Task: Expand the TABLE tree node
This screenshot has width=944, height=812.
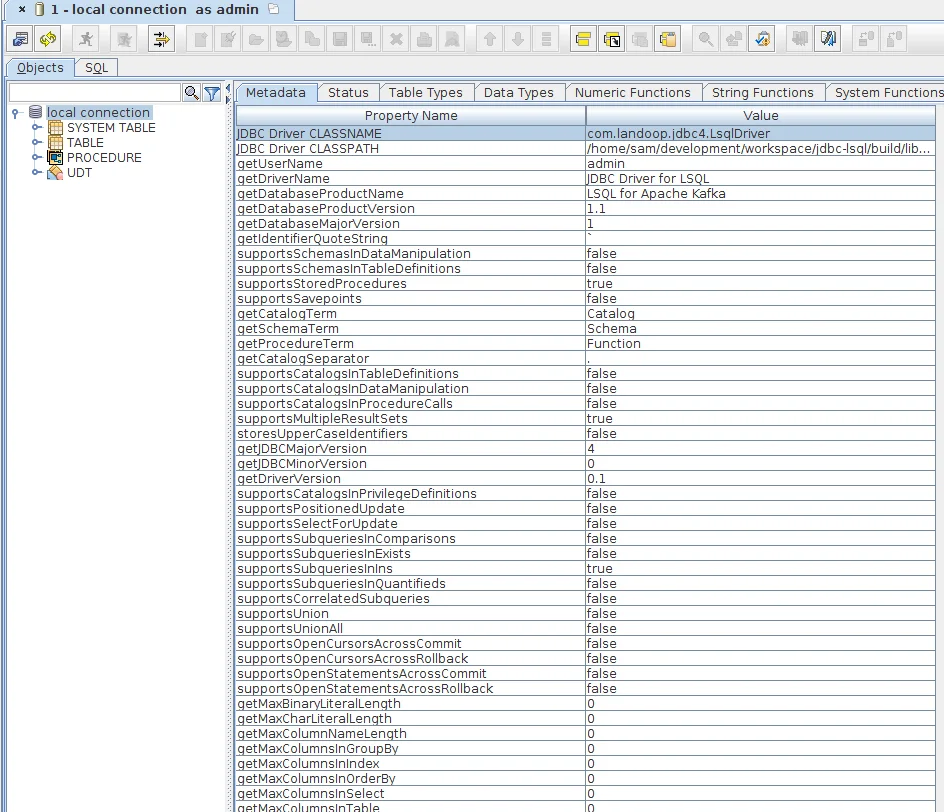Action: click(x=37, y=143)
